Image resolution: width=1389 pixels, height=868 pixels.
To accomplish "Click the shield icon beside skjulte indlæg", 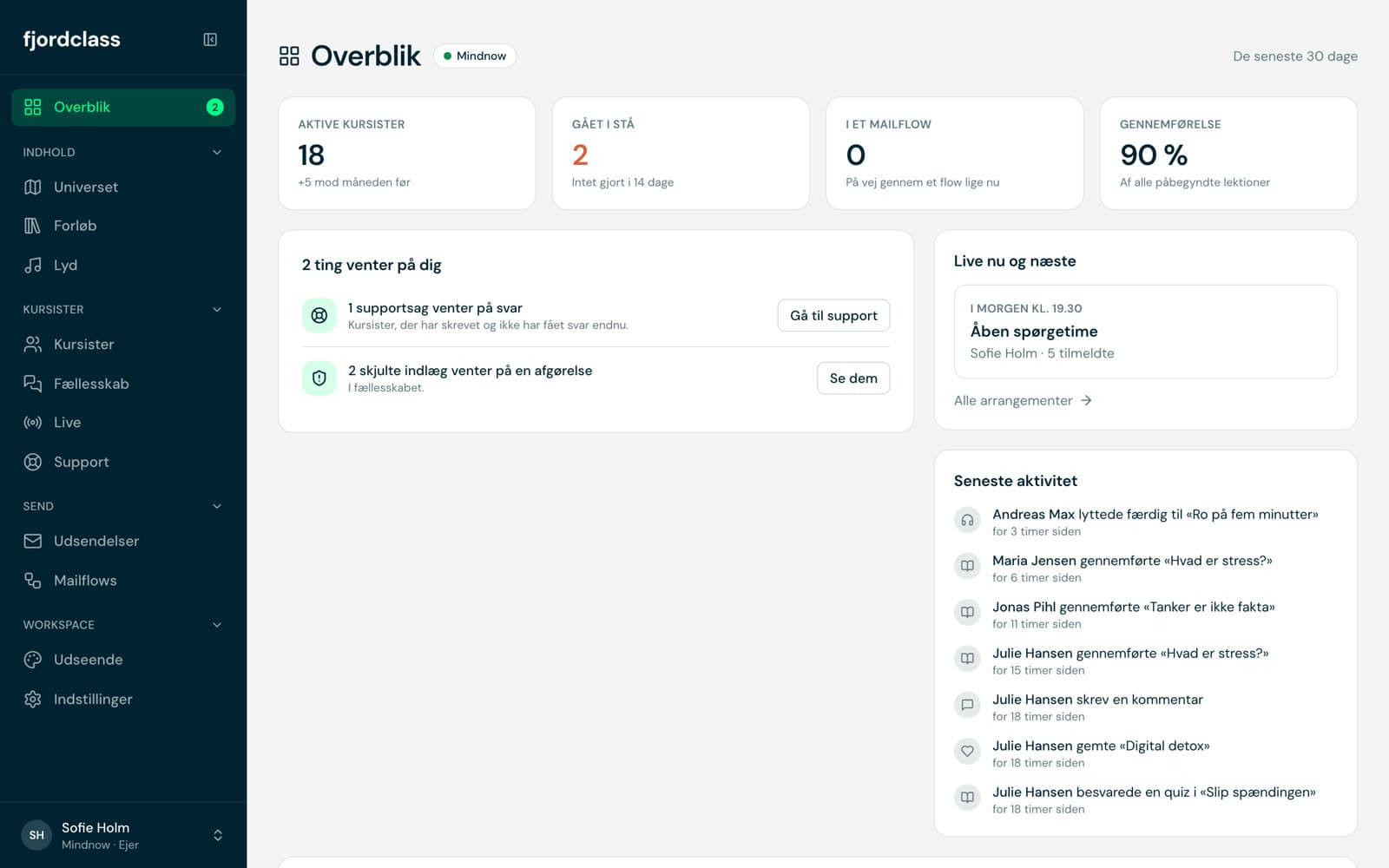I will (319, 378).
